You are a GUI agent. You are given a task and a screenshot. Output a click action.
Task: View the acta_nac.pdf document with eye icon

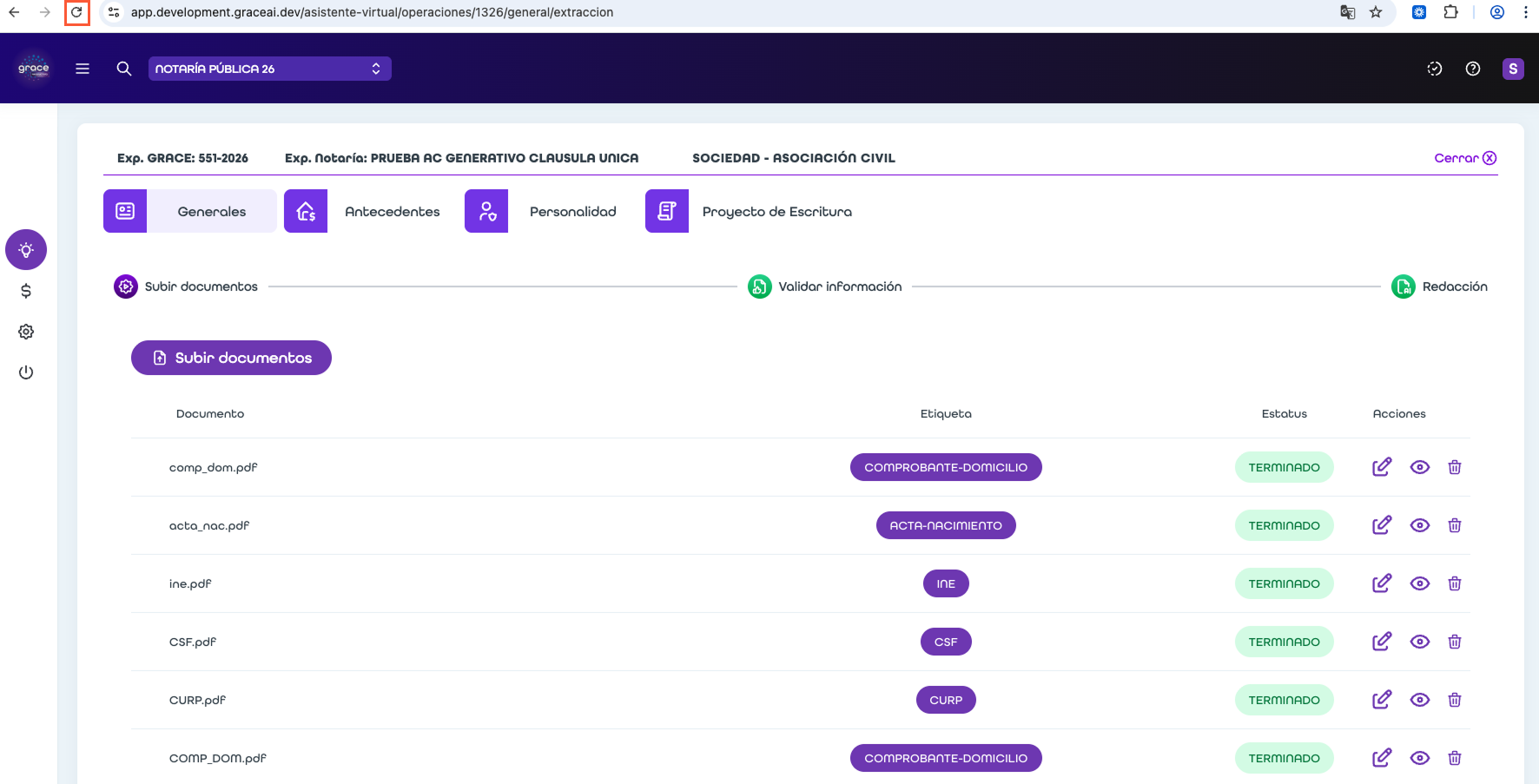(x=1420, y=525)
